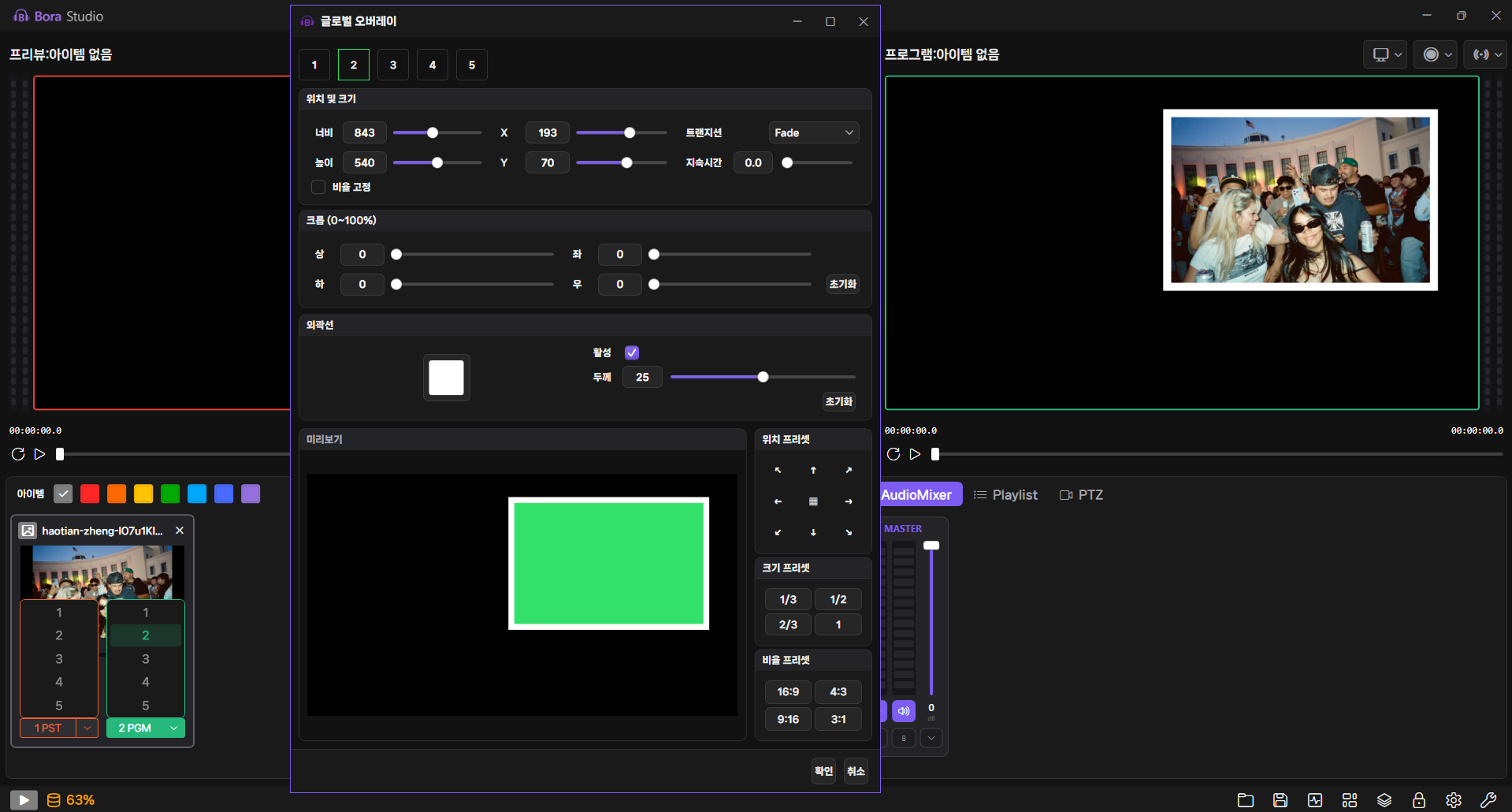This screenshot has width=1512, height=812.
Task: Click the left position preset arrow
Action: [x=778, y=501]
